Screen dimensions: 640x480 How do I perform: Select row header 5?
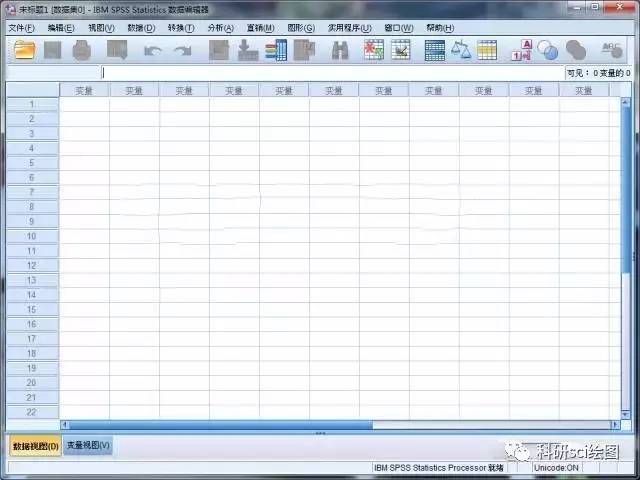(32, 163)
